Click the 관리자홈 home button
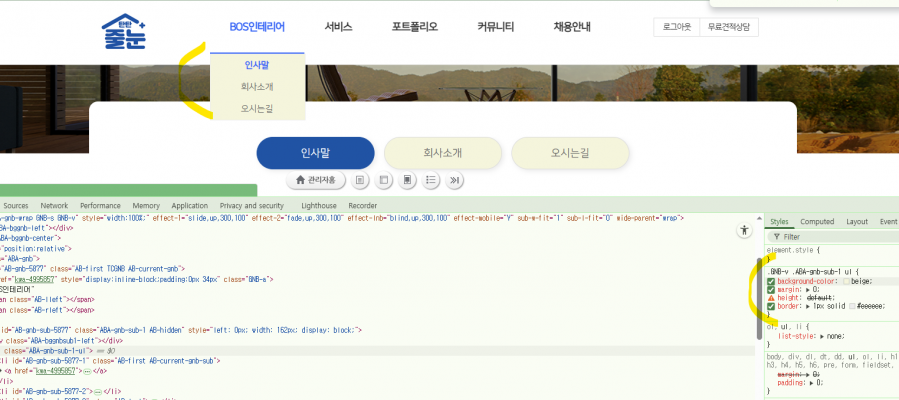899x400 pixels. click(x=316, y=180)
